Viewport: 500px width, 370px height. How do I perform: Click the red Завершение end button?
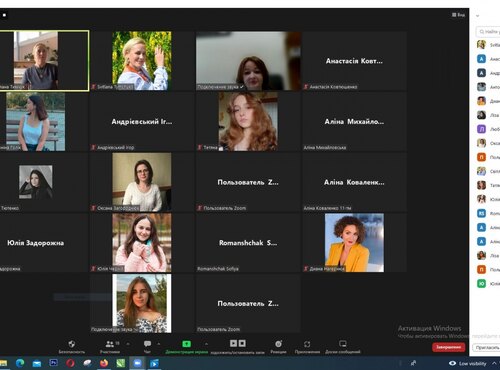[x=449, y=347]
